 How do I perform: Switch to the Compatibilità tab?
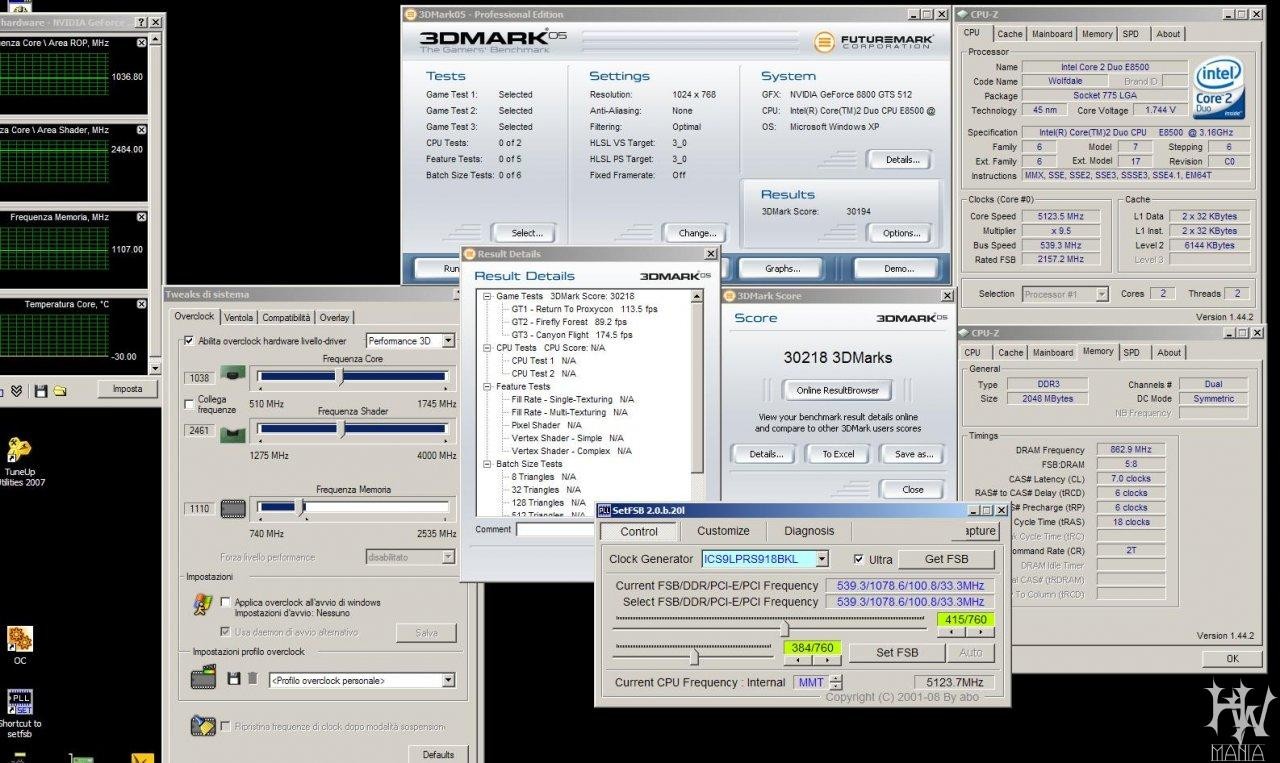[x=286, y=317]
